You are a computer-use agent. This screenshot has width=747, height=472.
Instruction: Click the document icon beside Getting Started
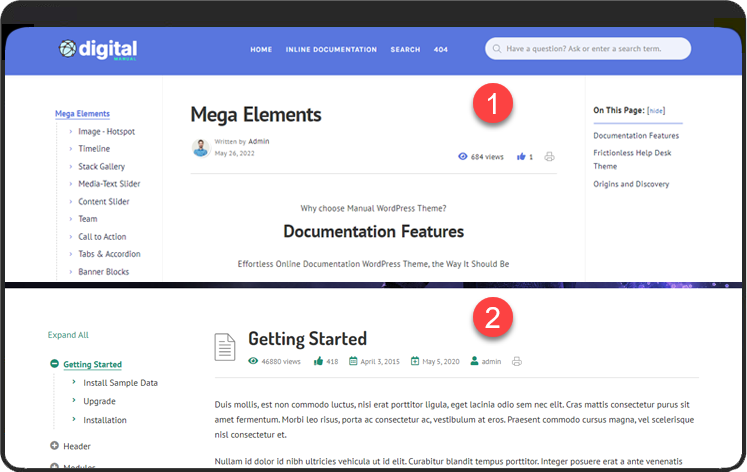pyautogui.click(x=226, y=347)
